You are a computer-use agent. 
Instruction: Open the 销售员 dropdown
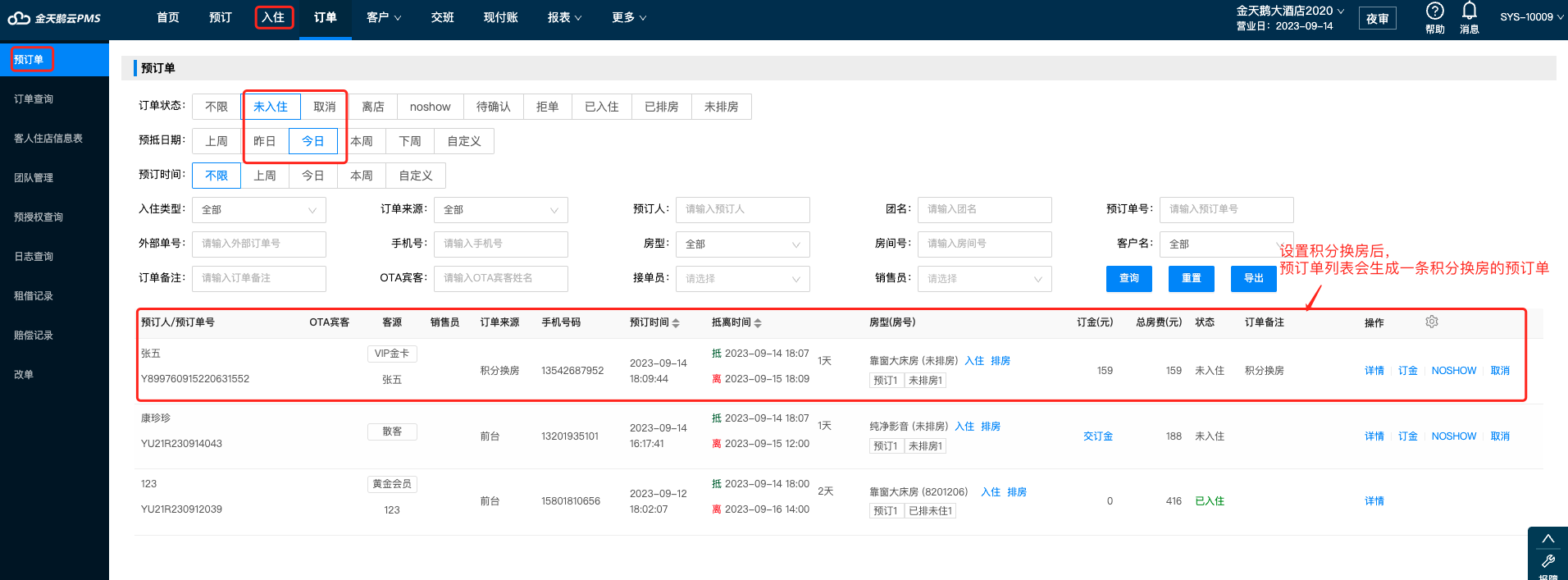(x=985, y=279)
